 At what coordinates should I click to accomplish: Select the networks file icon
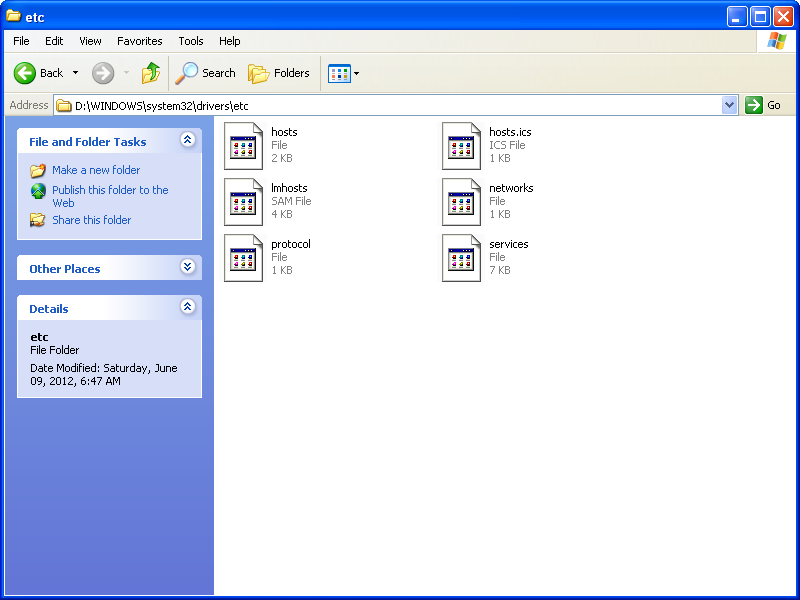tap(461, 202)
